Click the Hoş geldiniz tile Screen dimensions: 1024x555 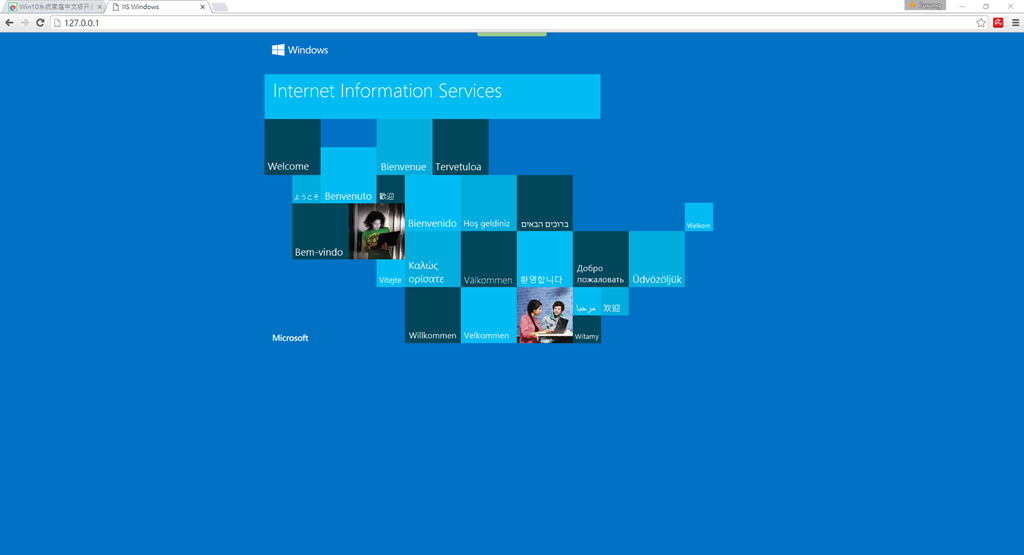488,203
